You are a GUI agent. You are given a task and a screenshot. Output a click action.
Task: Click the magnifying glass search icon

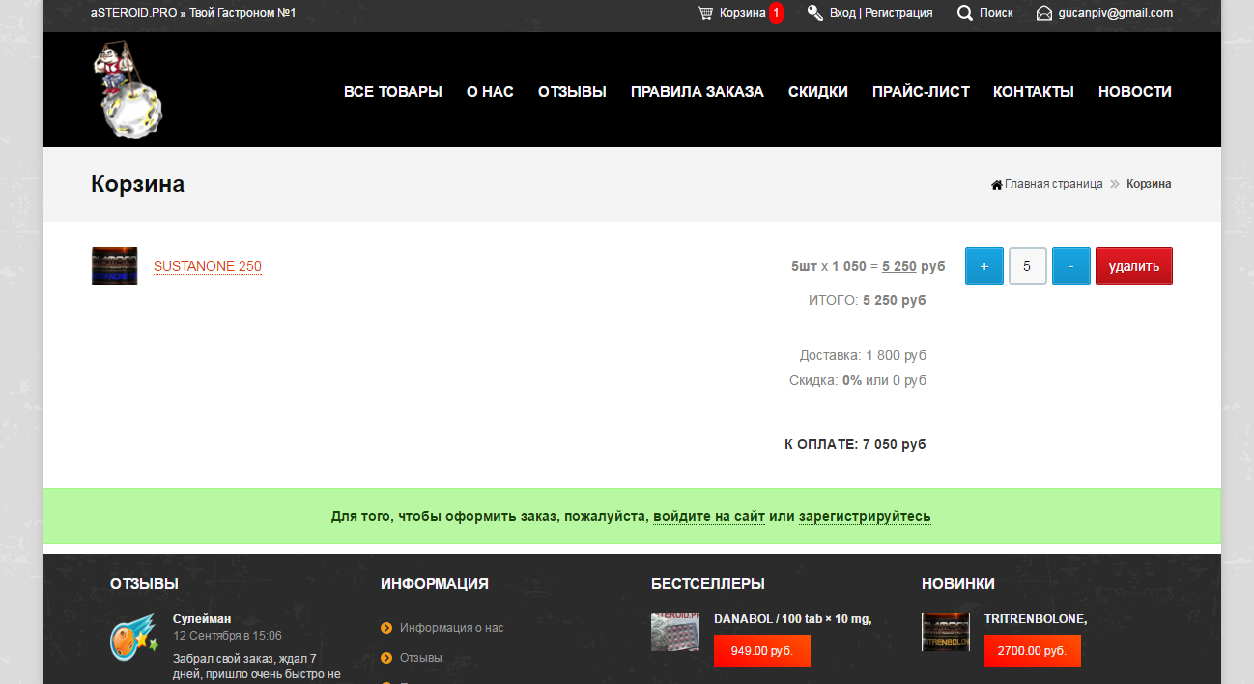coord(965,13)
